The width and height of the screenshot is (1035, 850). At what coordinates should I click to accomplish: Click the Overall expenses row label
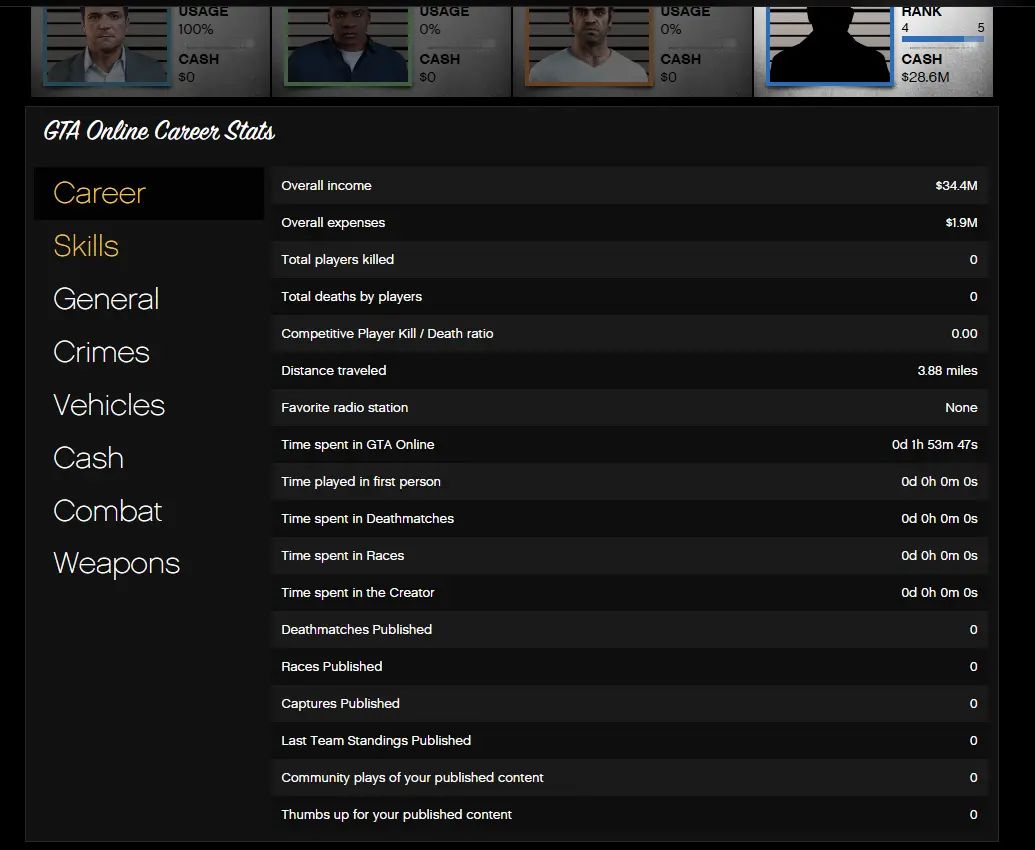(333, 222)
